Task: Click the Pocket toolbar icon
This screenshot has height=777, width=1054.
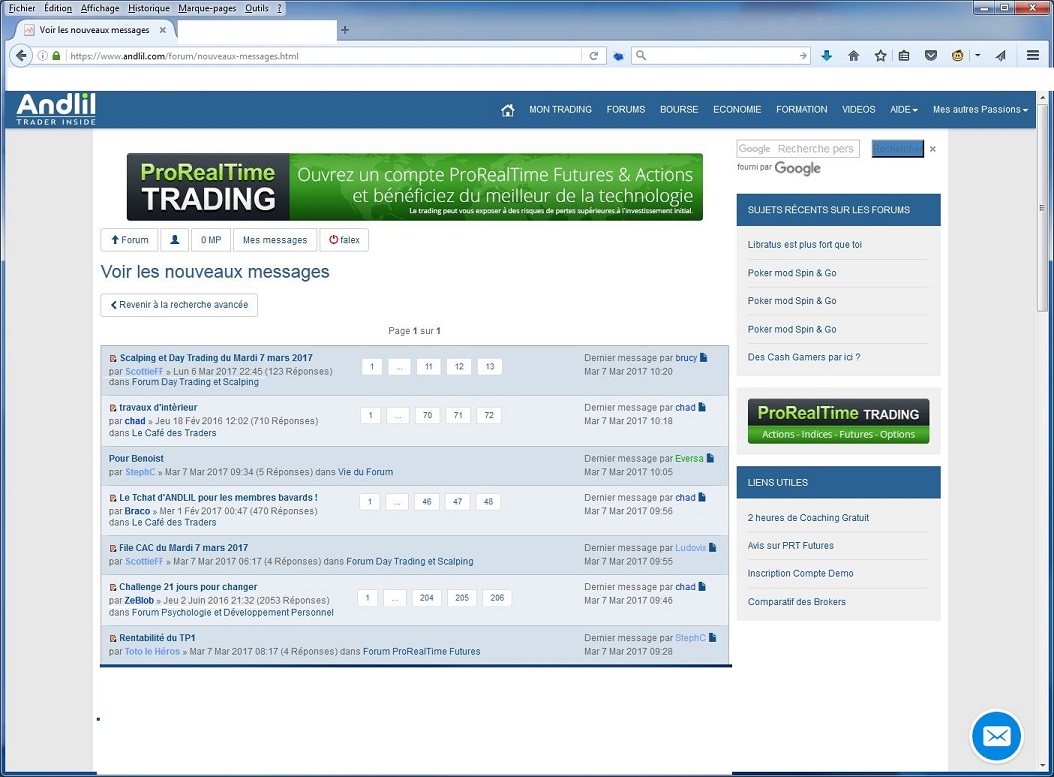Action: click(x=931, y=56)
